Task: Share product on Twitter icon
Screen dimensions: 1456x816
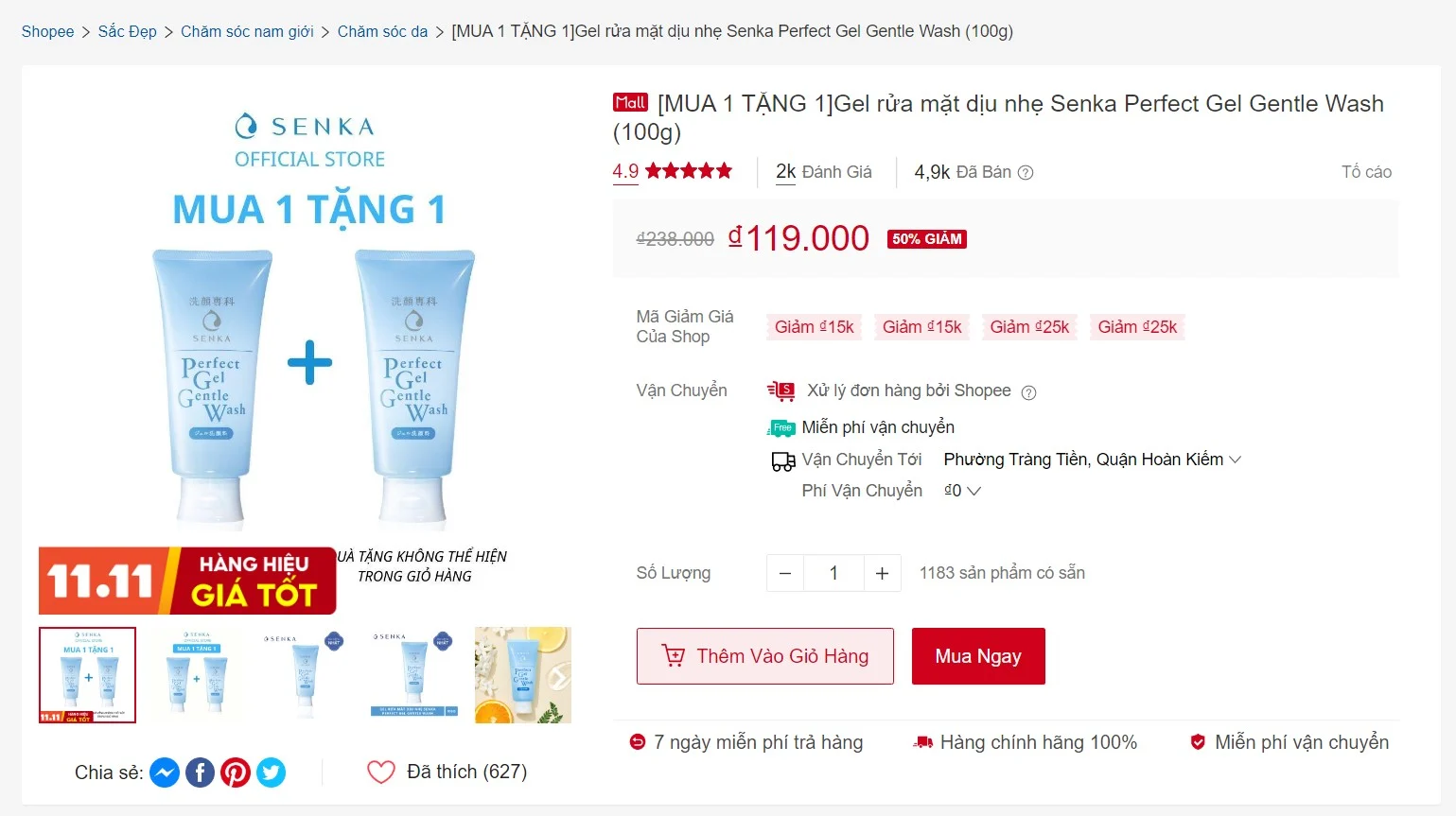Action: click(271, 773)
